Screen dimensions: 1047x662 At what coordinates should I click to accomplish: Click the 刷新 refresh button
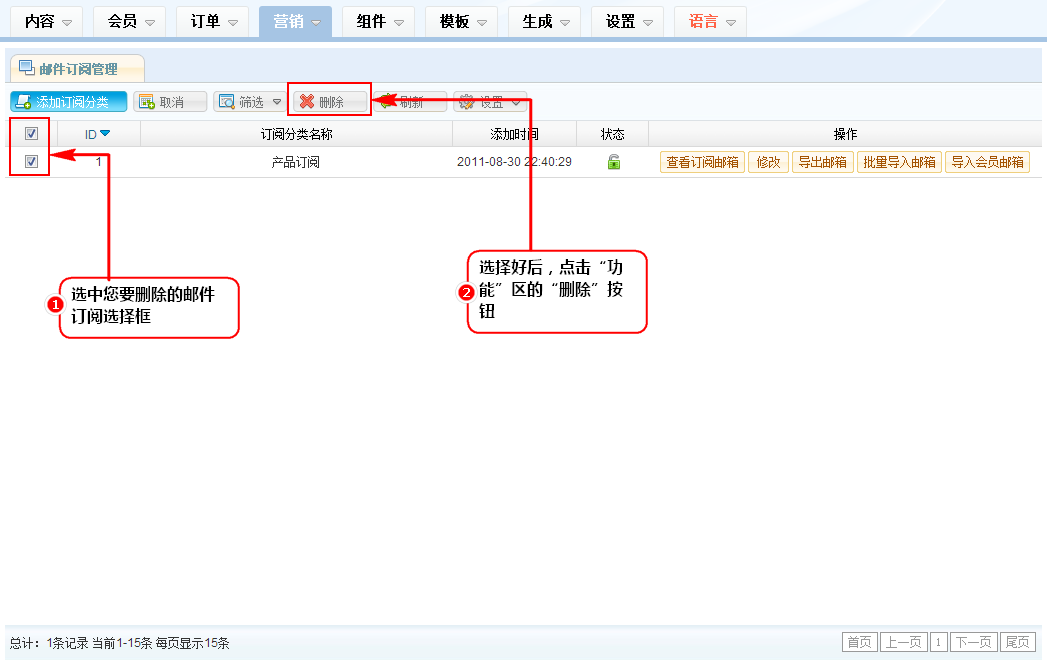point(410,102)
